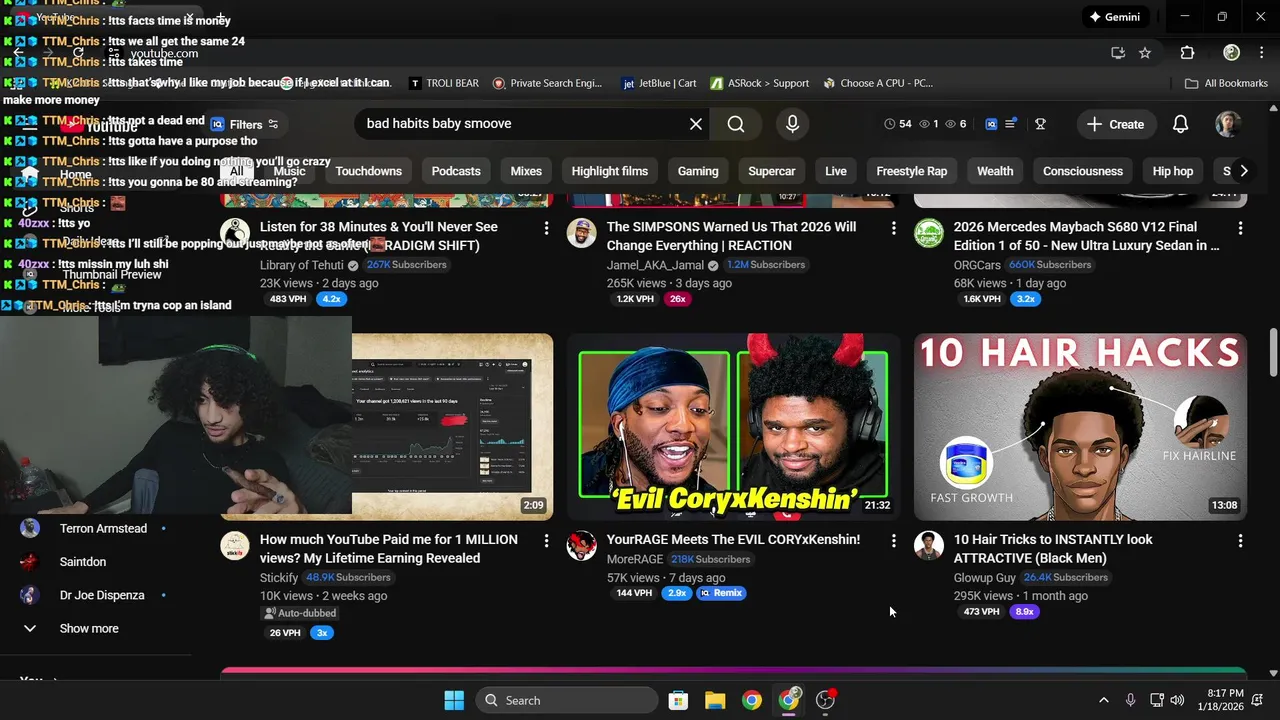
Task: Open the vidIQ Filters button
Action: (245, 124)
